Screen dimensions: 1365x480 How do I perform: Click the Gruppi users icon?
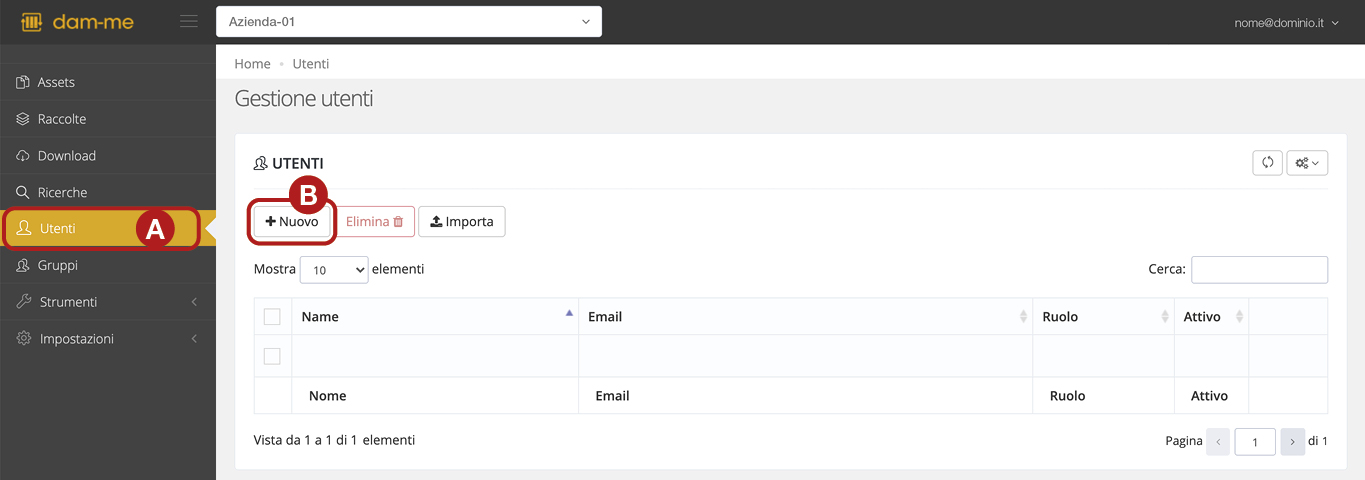click(23, 265)
